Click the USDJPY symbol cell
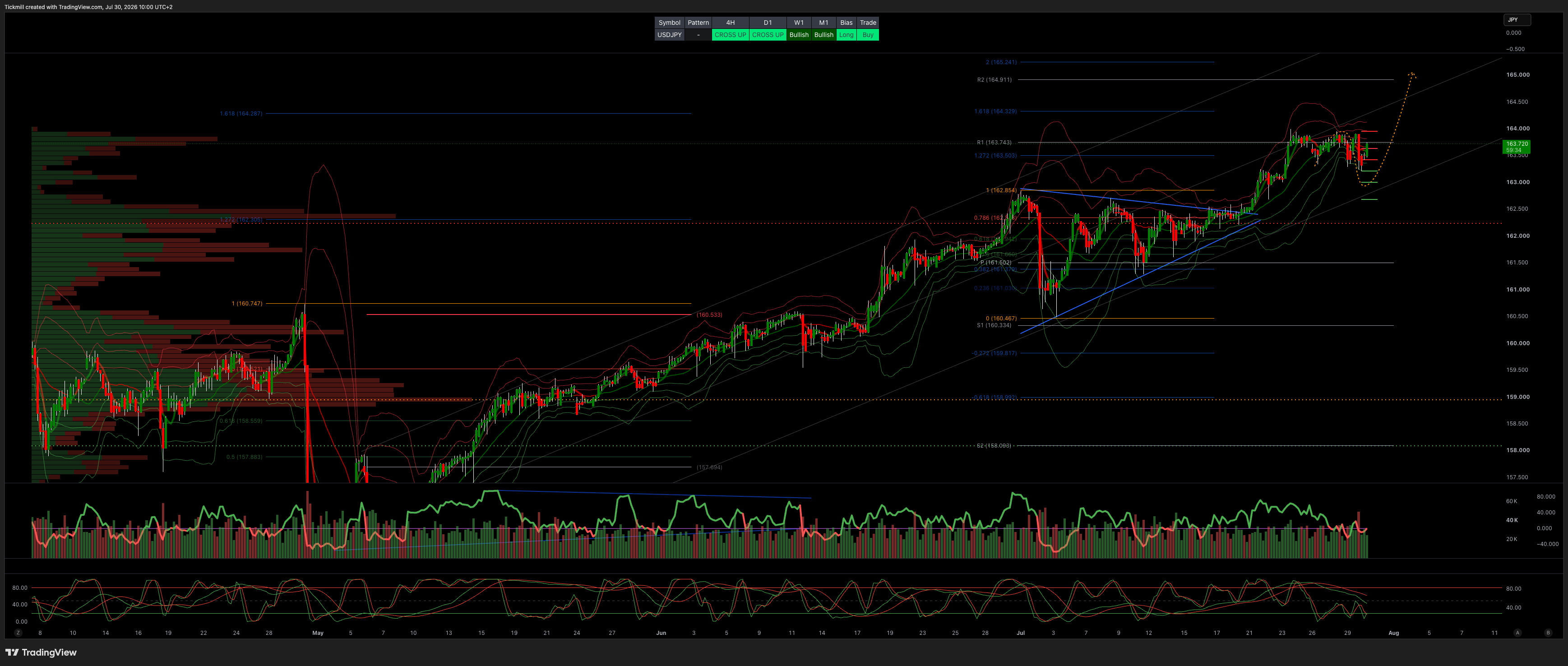Viewport: 1568px width, 666px height. pyautogui.click(x=669, y=35)
